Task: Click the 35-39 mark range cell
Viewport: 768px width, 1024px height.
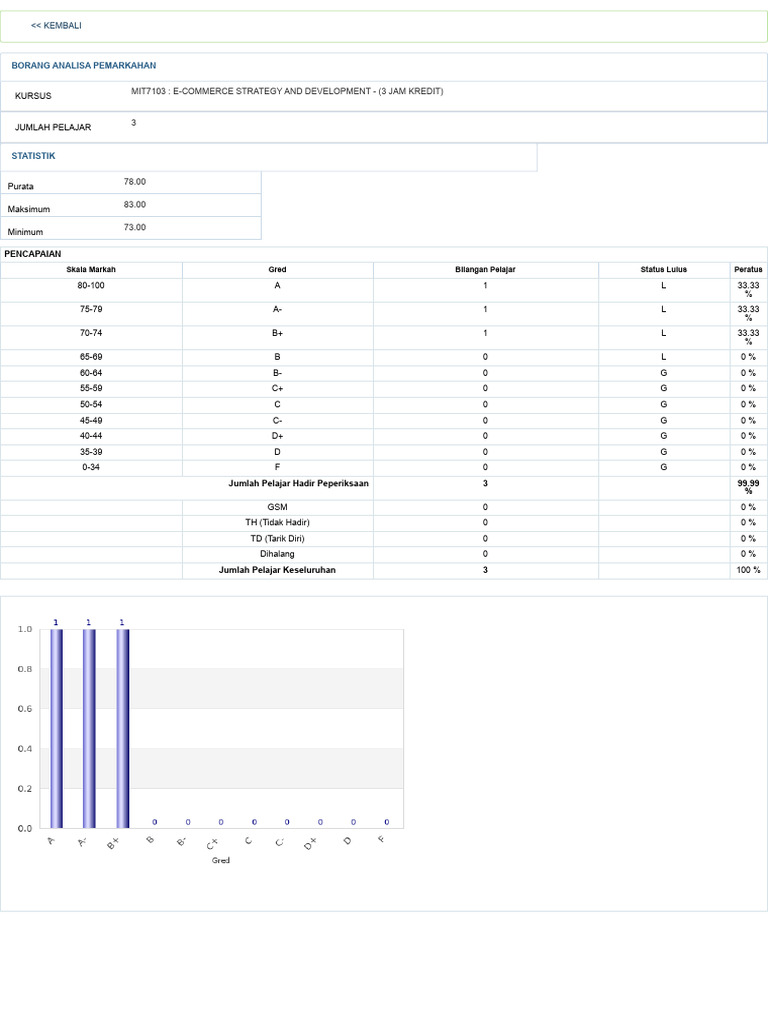Action: coord(91,452)
